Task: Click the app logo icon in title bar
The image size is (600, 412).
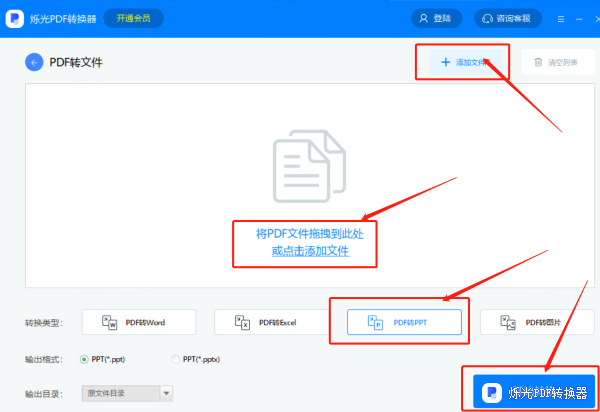Action: (15, 18)
